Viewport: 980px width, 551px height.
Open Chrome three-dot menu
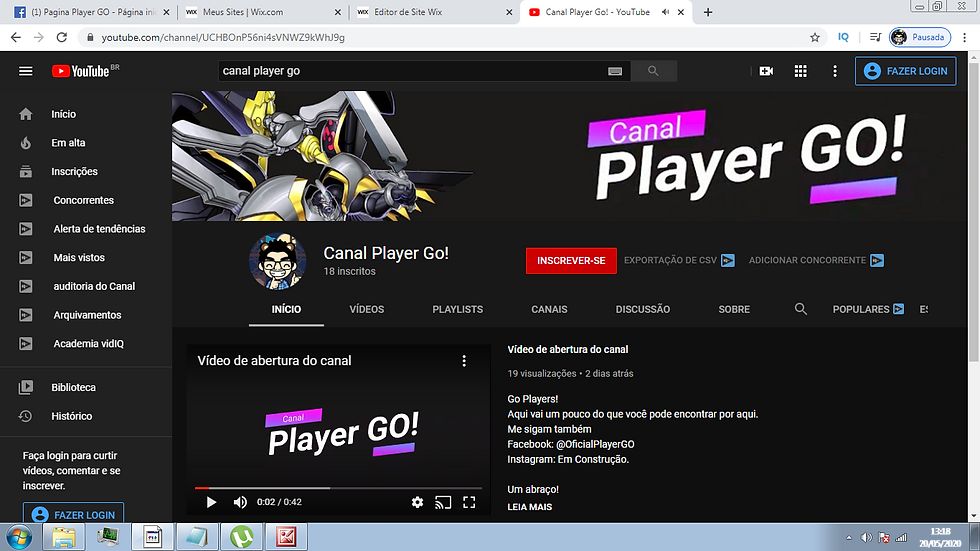point(965,37)
